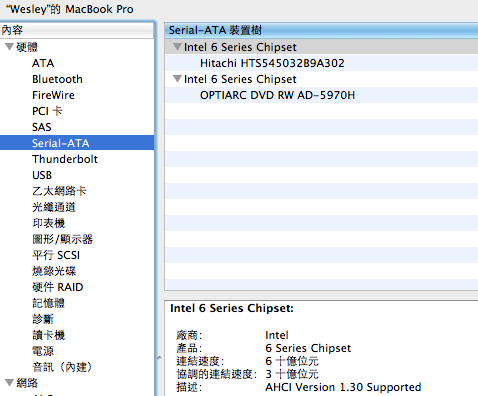Image resolution: width=478 pixels, height=396 pixels.
Task: Click the 廠商 value Intel
Action: (277, 335)
